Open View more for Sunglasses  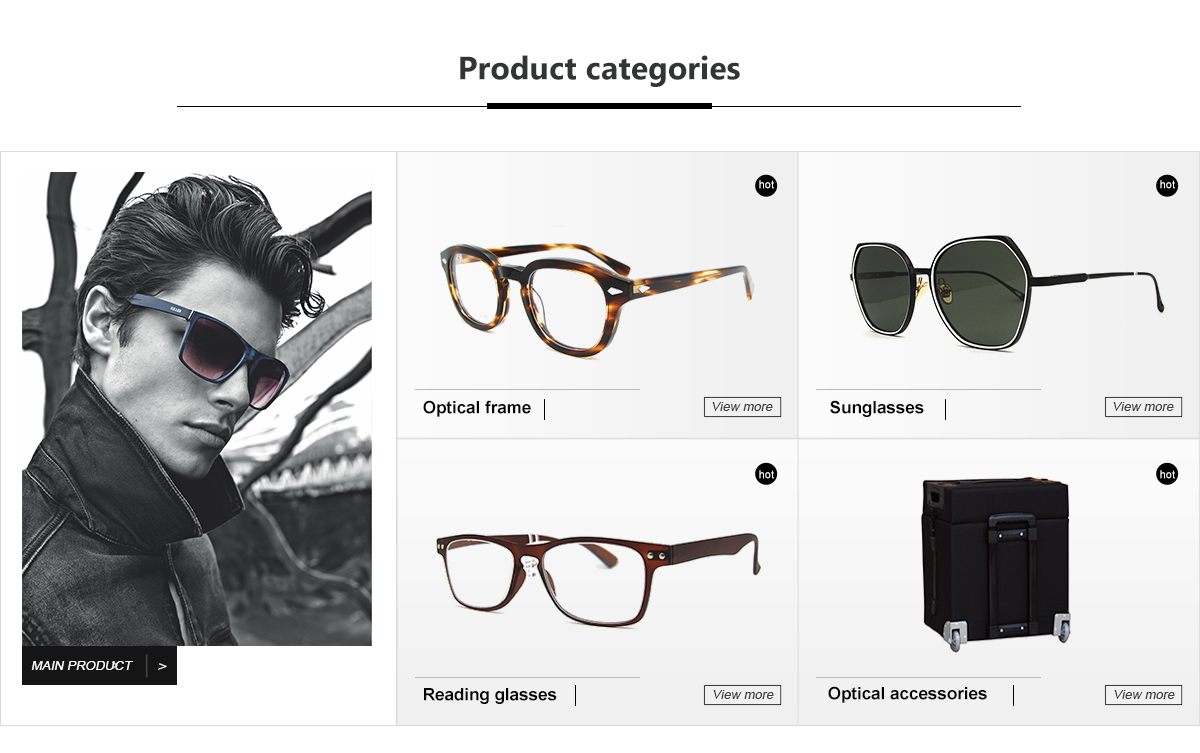pyautogui.click(x=1143, y=407)
